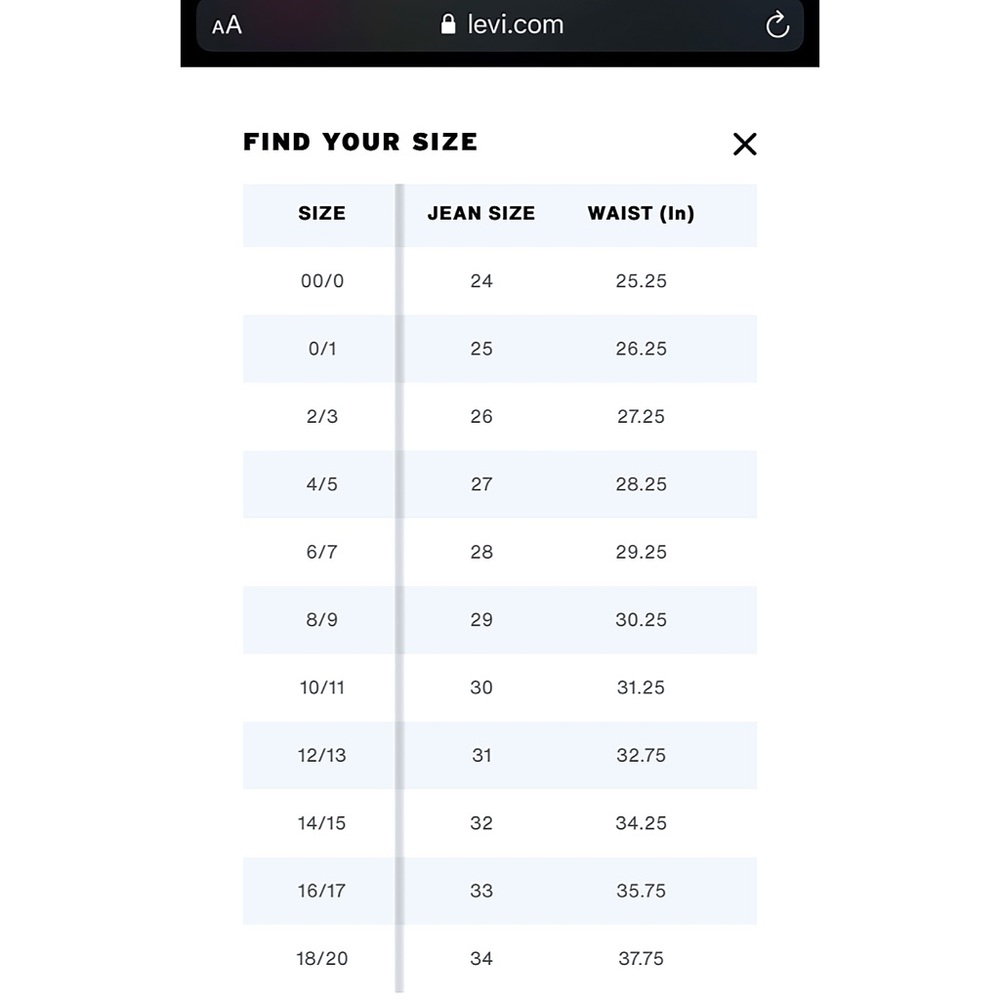Select the 00/0 size cell
This screenshot has height=1000, width=1000.
point(322,281)
